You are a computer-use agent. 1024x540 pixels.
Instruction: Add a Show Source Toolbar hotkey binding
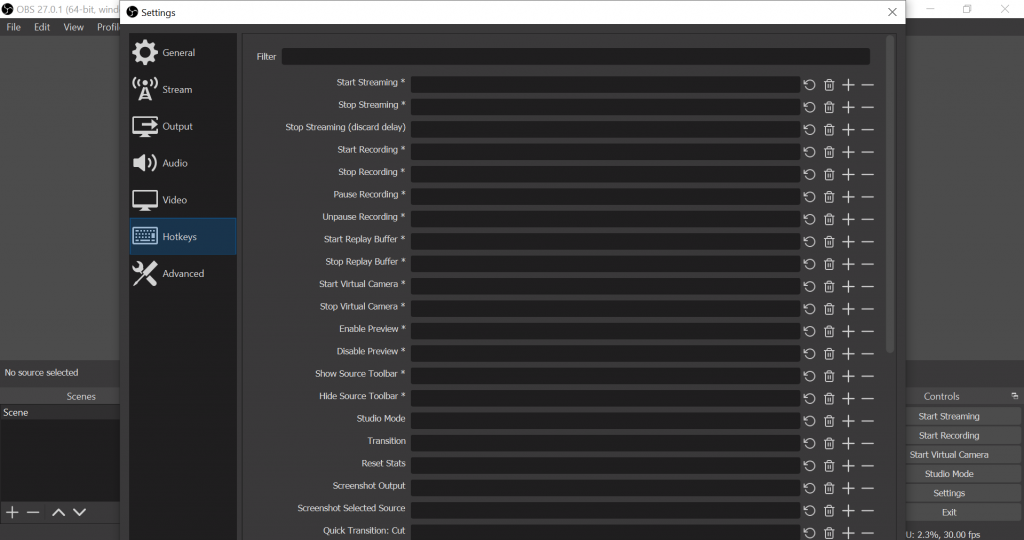pyautogui.click(x=848, y=376)
